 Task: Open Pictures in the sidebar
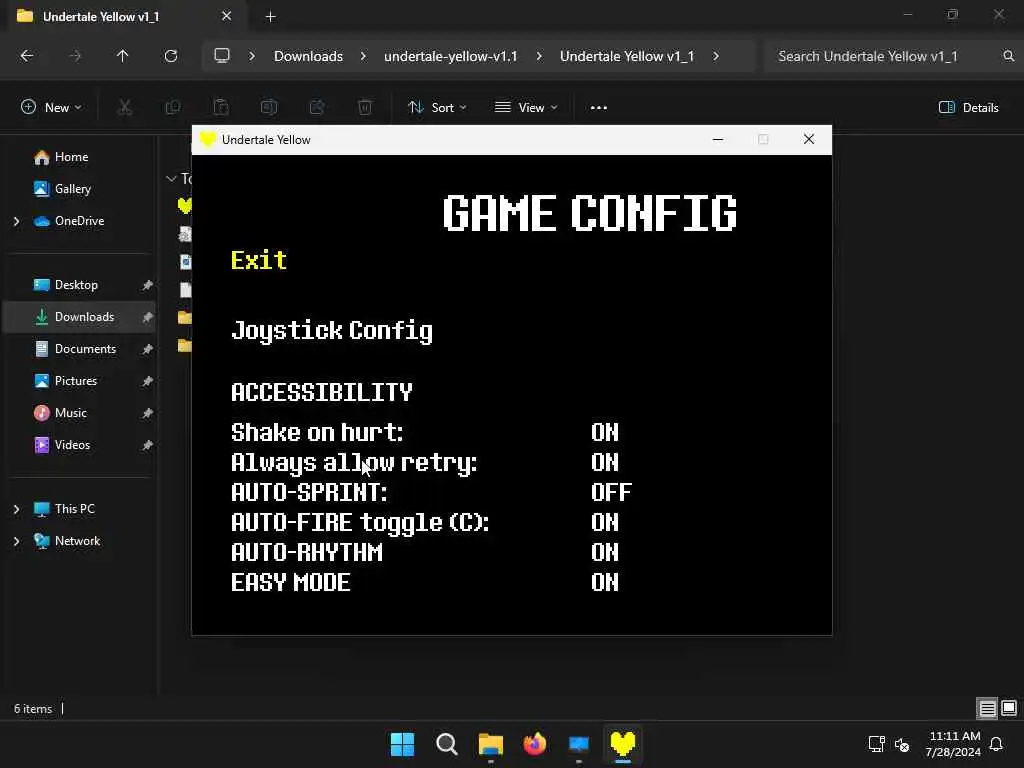pyautogui.click(x=76, y=381)
